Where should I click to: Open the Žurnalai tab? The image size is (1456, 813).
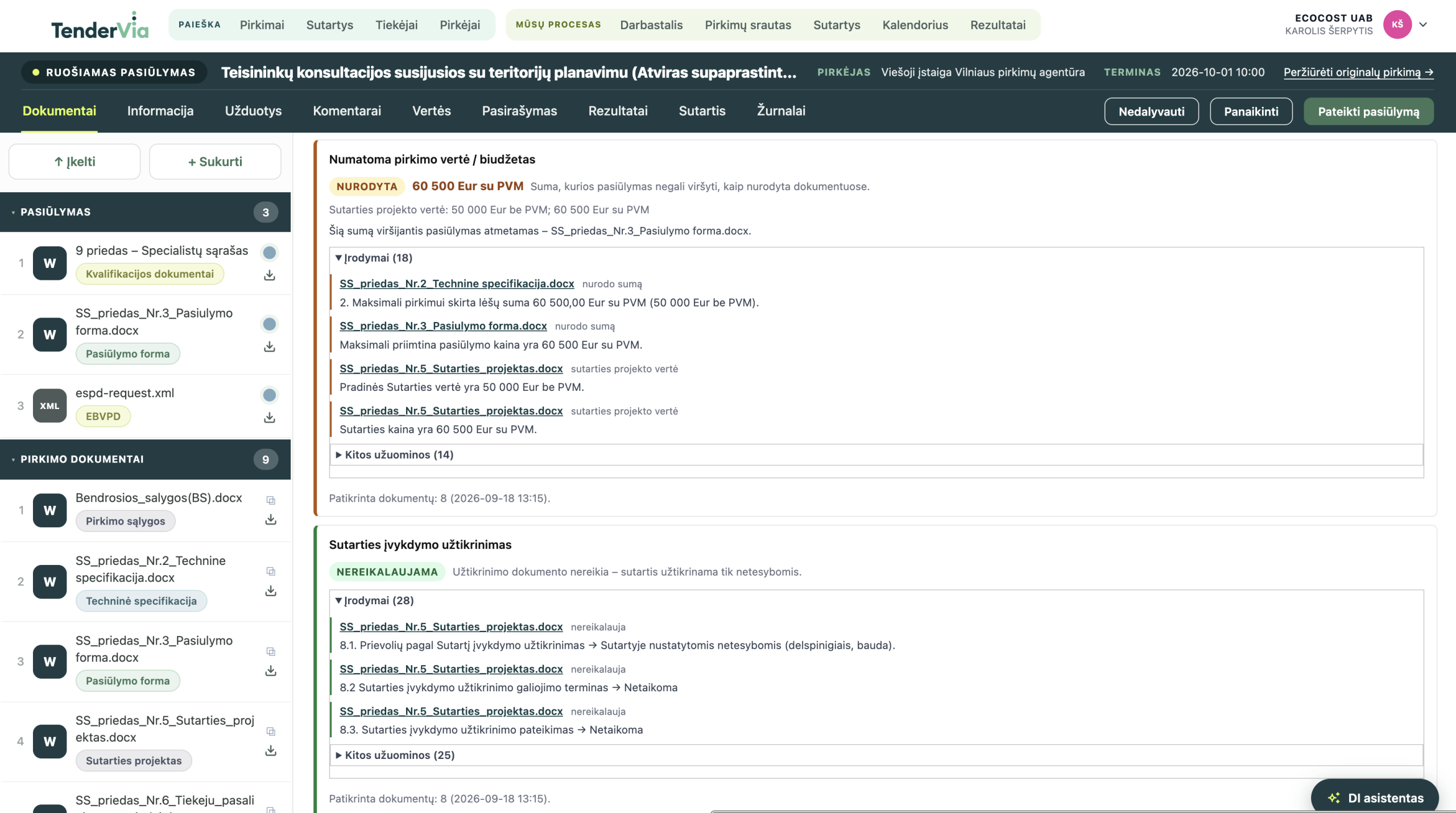781,111
